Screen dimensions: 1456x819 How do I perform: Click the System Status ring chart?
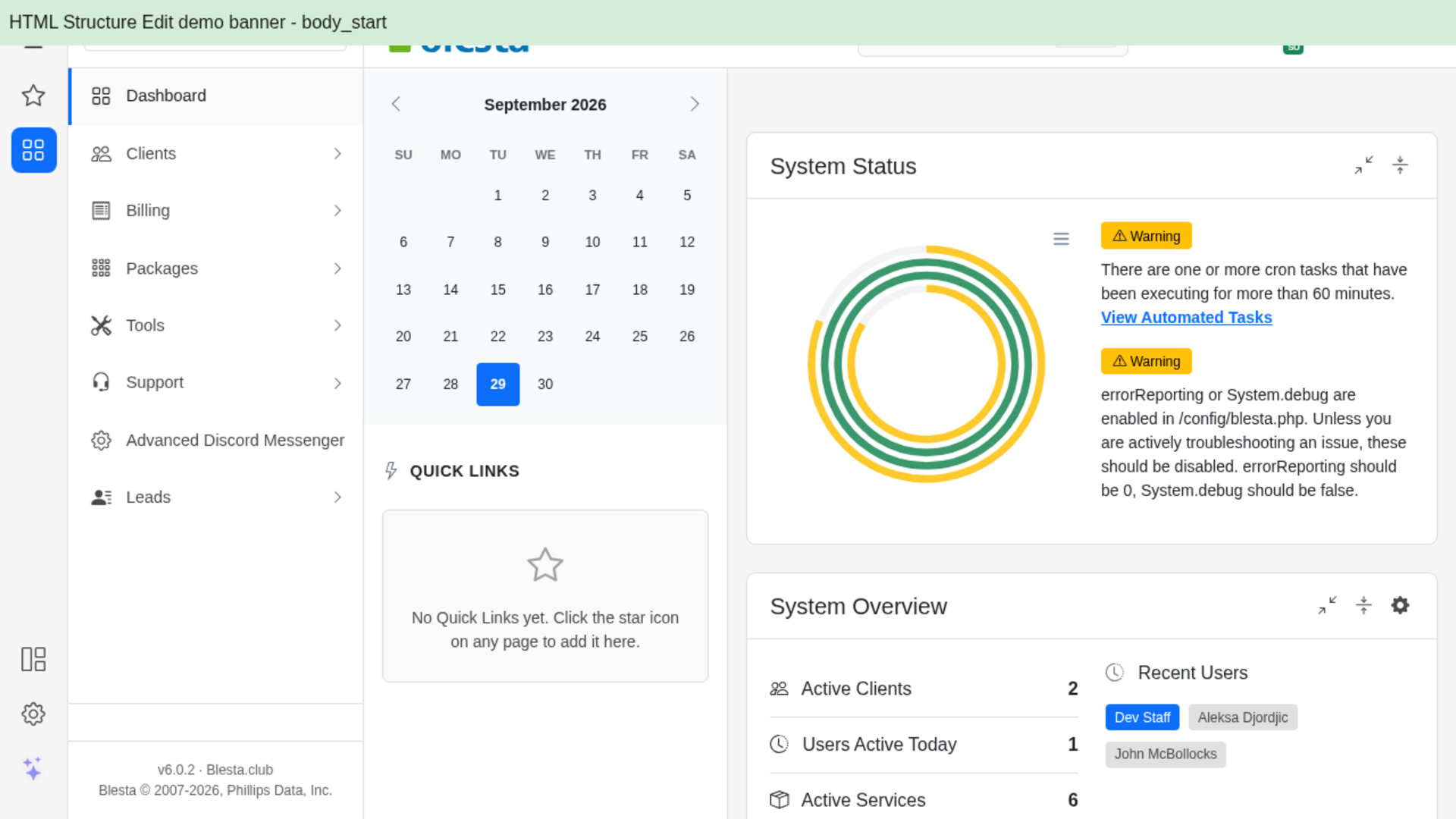click(x=926, y=364)
